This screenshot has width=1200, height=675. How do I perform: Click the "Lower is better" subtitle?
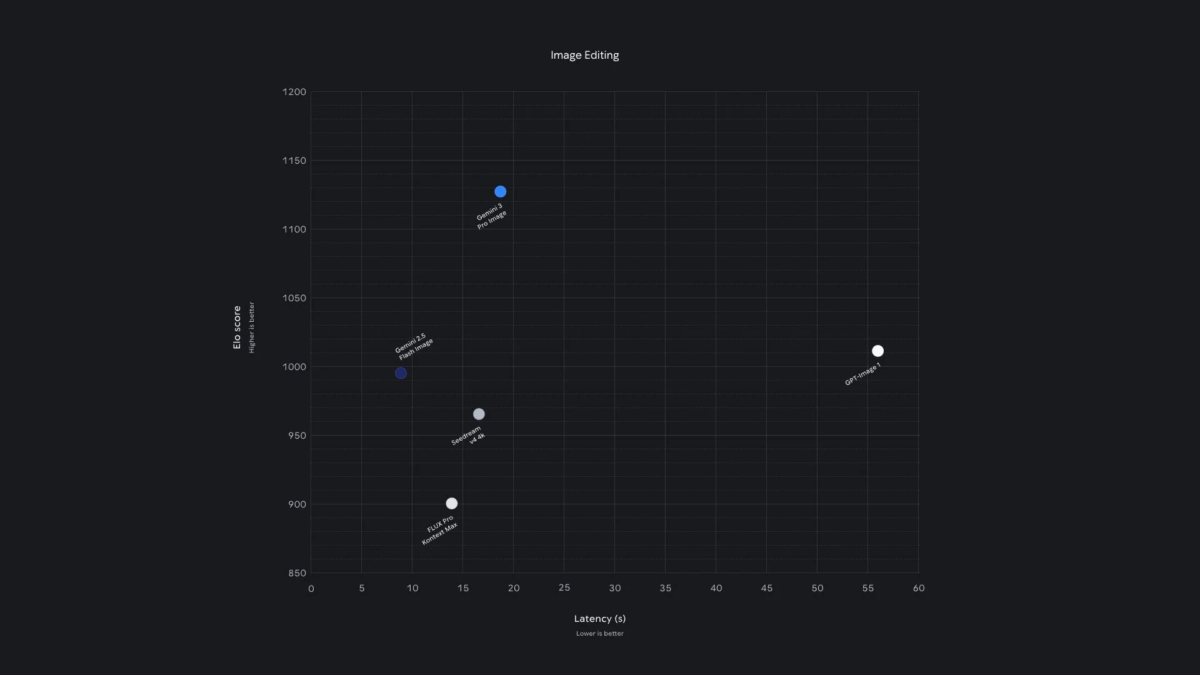point(600,634)
